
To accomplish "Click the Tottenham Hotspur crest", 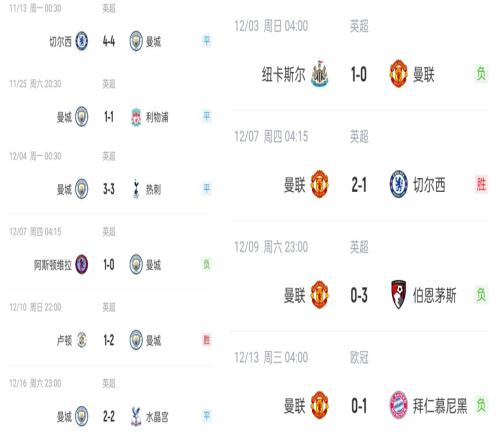I will pyautogui.click(x=136, y=189).
